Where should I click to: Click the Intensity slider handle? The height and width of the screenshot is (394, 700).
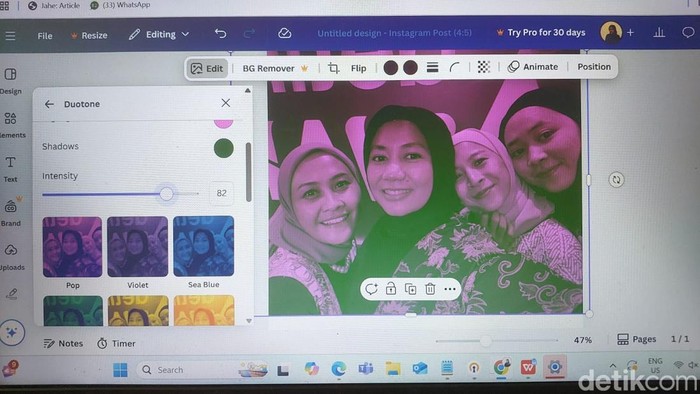[167, 194]
